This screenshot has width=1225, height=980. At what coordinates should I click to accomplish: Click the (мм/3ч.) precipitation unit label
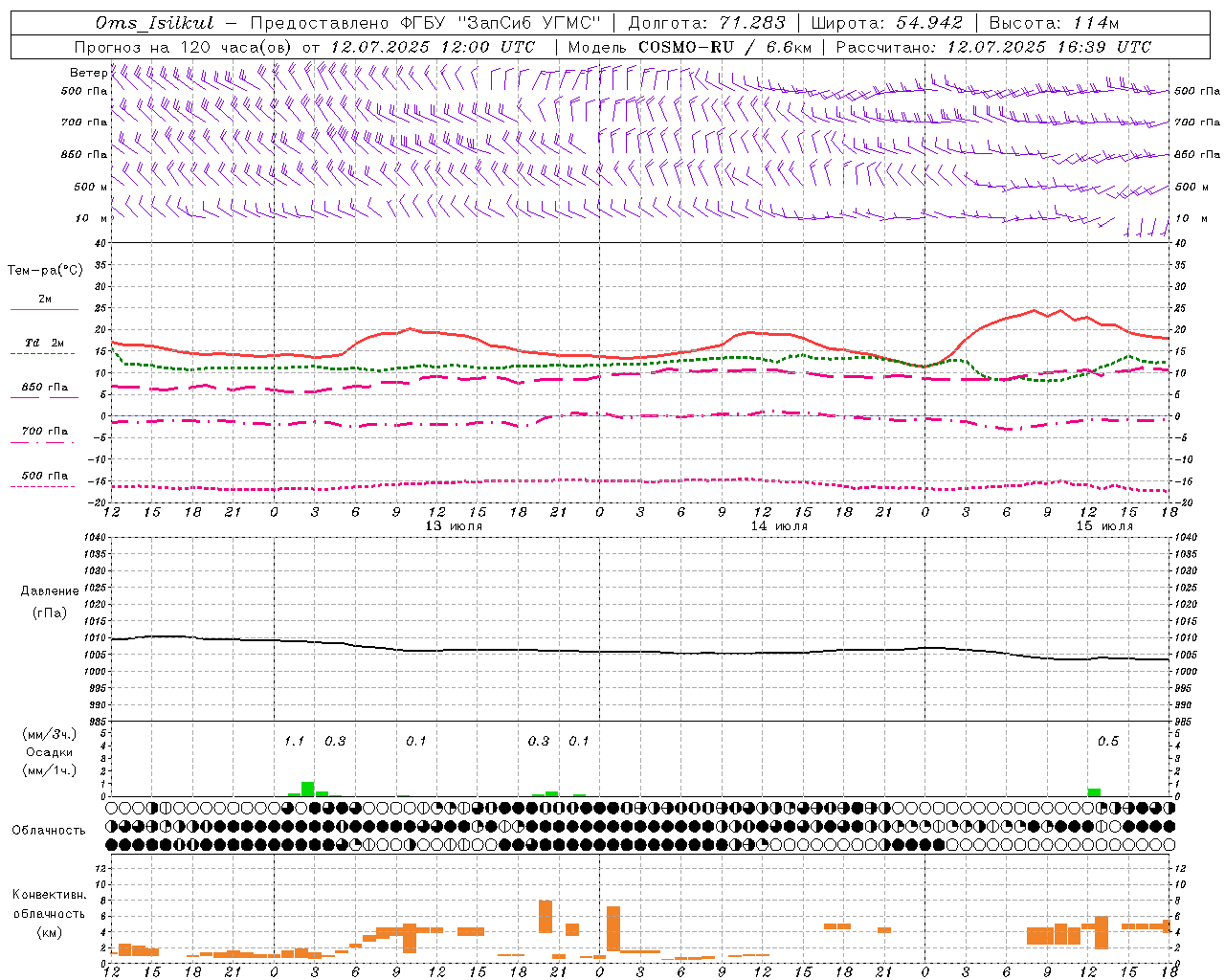pyautogui.click(x=50, y=735)
